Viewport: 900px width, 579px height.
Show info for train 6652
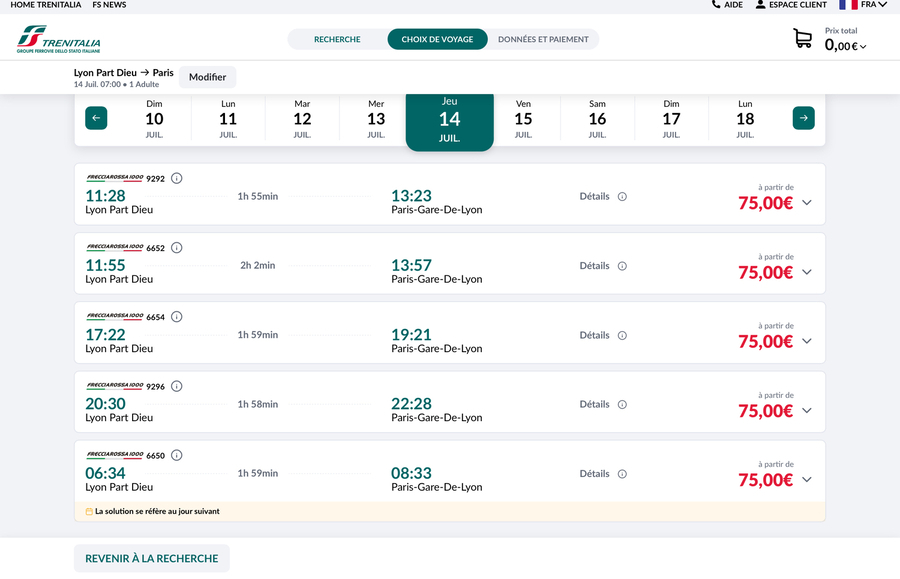coord(177,248)
